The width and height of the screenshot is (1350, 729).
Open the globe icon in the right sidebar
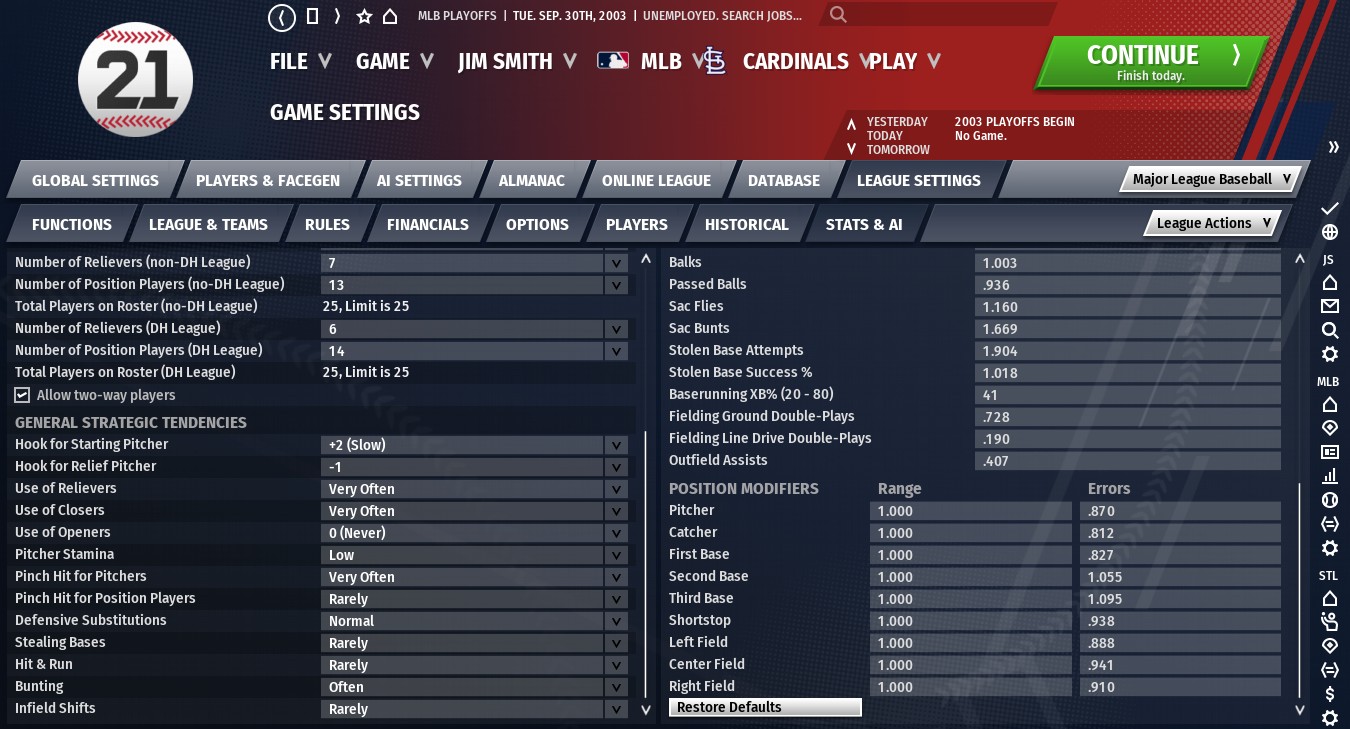(1329, 233)
